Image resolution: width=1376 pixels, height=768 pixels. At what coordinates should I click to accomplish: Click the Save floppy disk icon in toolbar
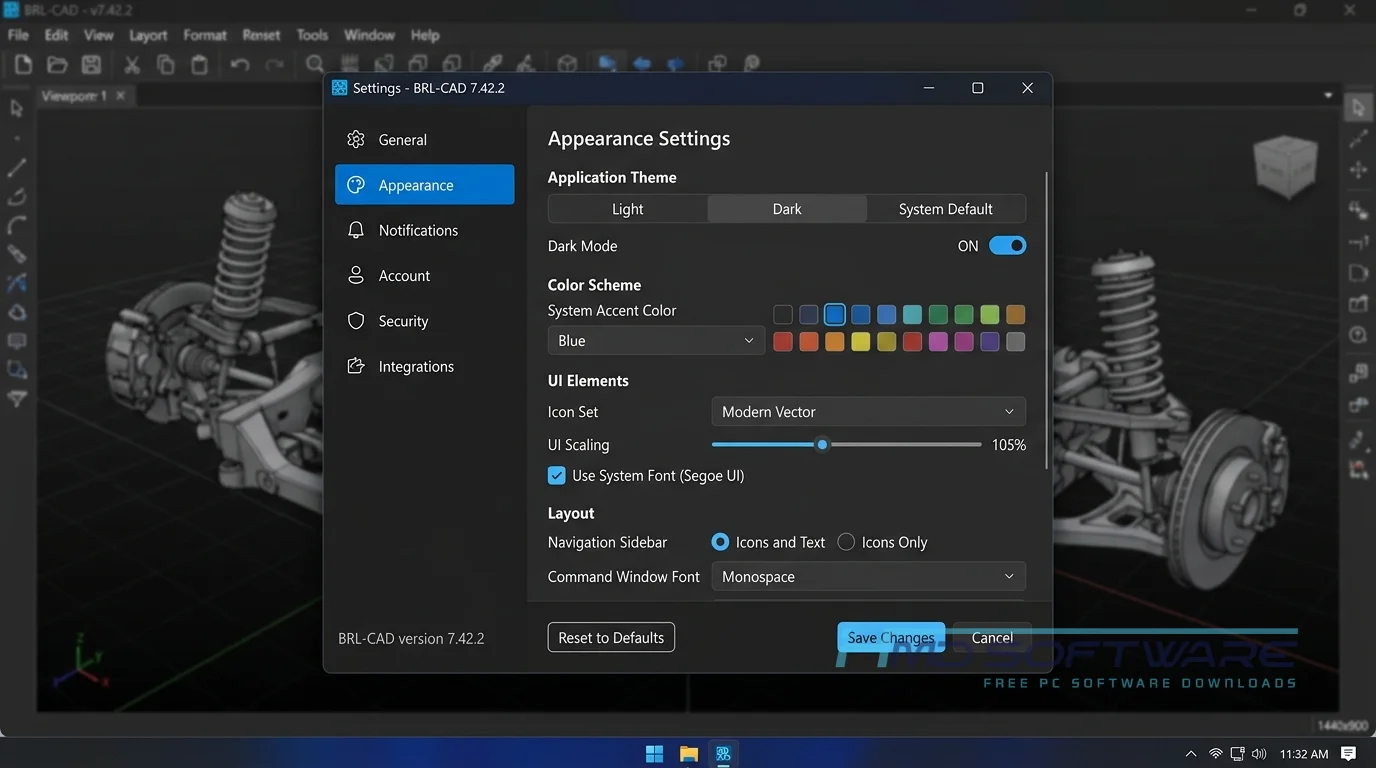(91, 64)
